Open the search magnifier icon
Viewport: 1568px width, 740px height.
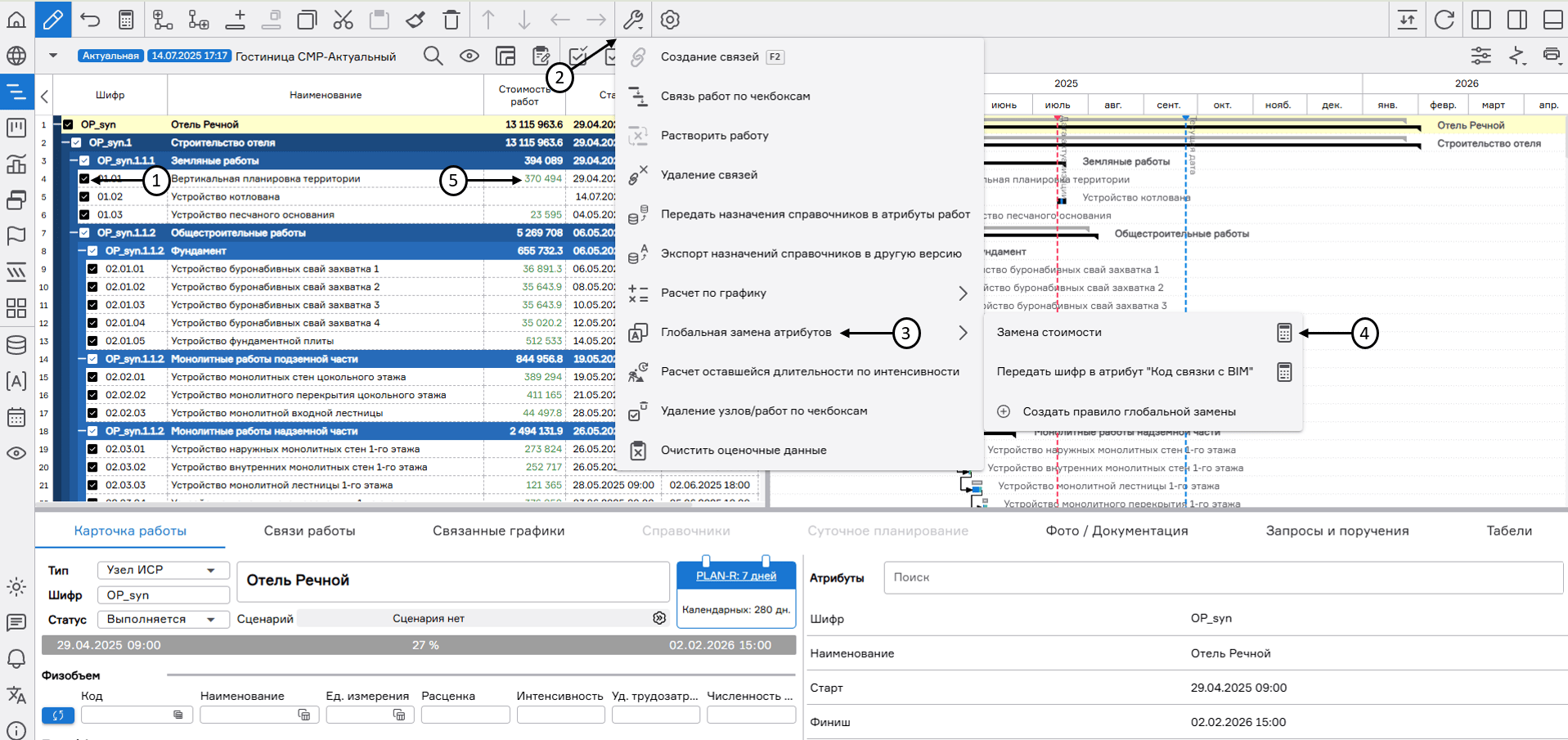click(x=433, y=56)
